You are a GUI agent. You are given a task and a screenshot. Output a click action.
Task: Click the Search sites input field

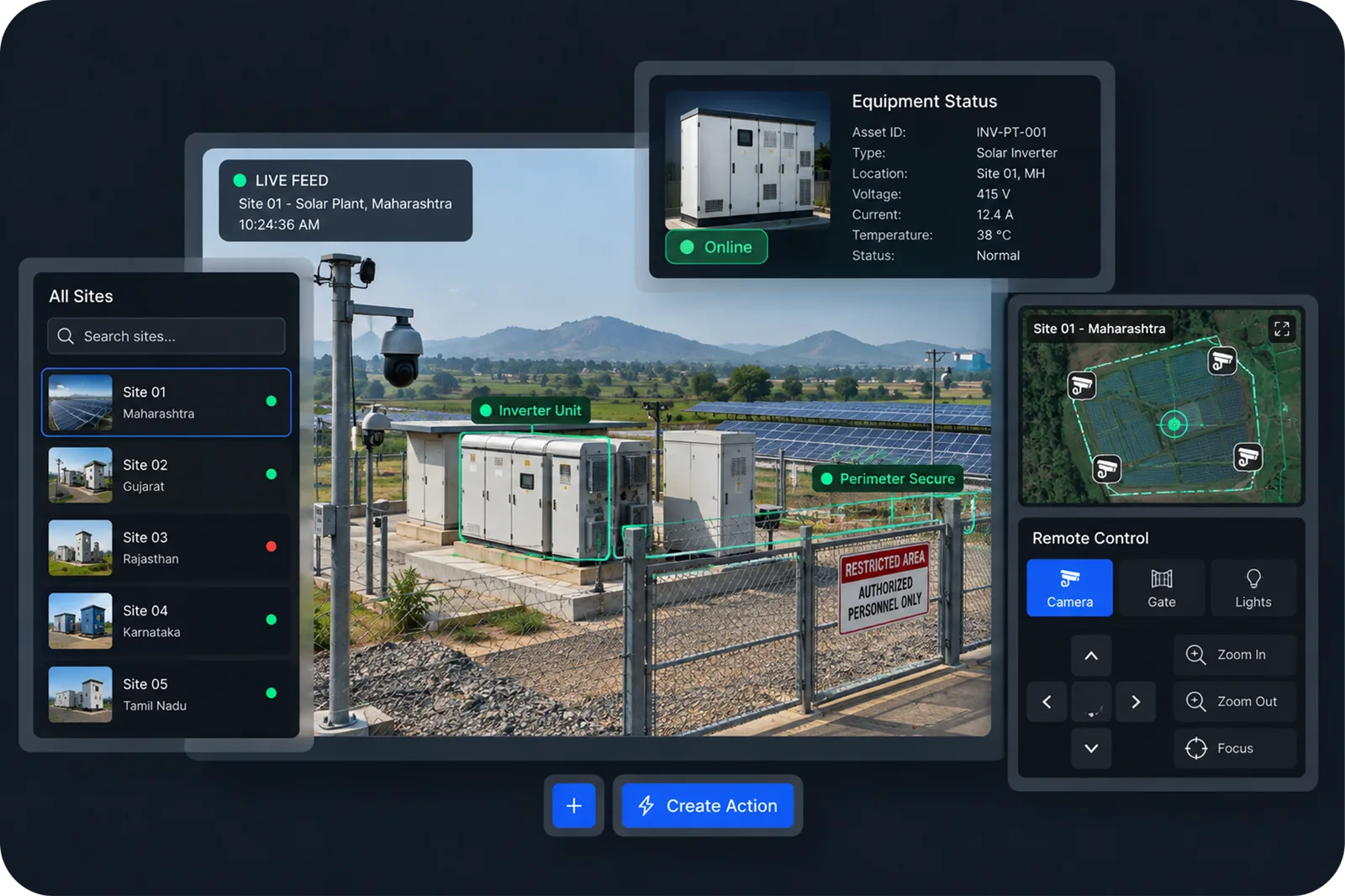(166, 336)
